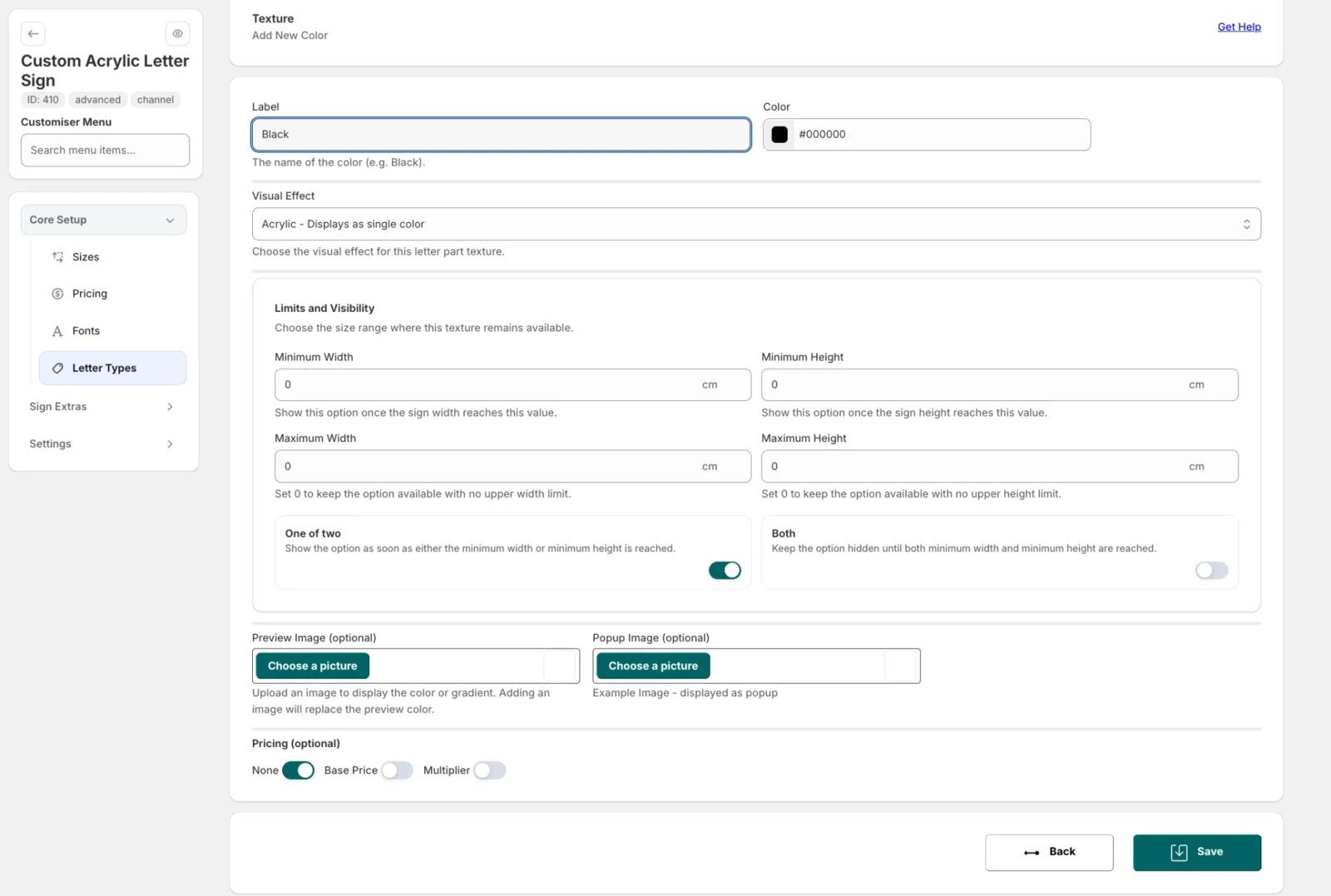Expand the Settings menu section
This screenshot has width=1331, height=896.
[x=104, y=443]
